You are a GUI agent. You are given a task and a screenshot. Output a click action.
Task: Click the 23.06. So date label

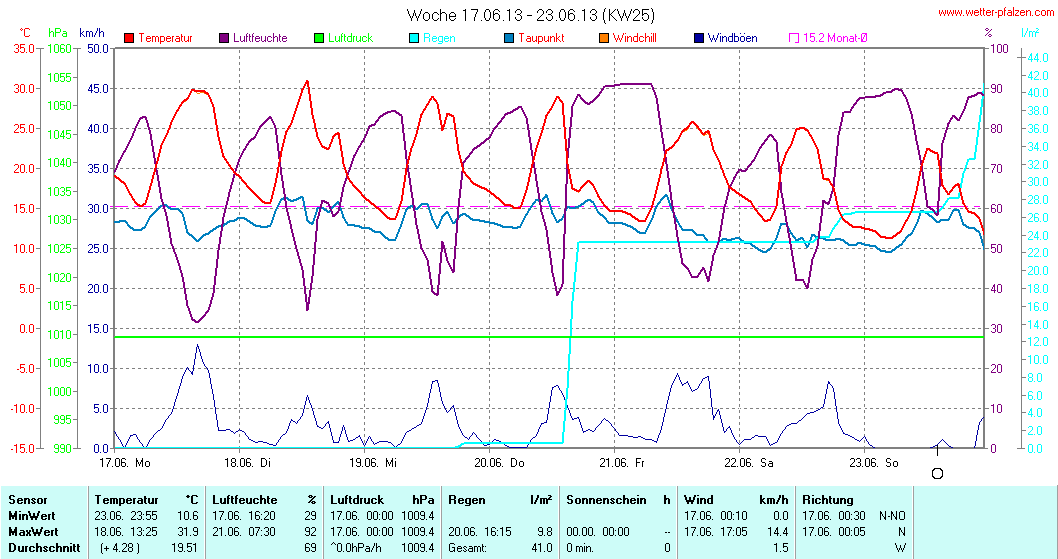(874, 463)
